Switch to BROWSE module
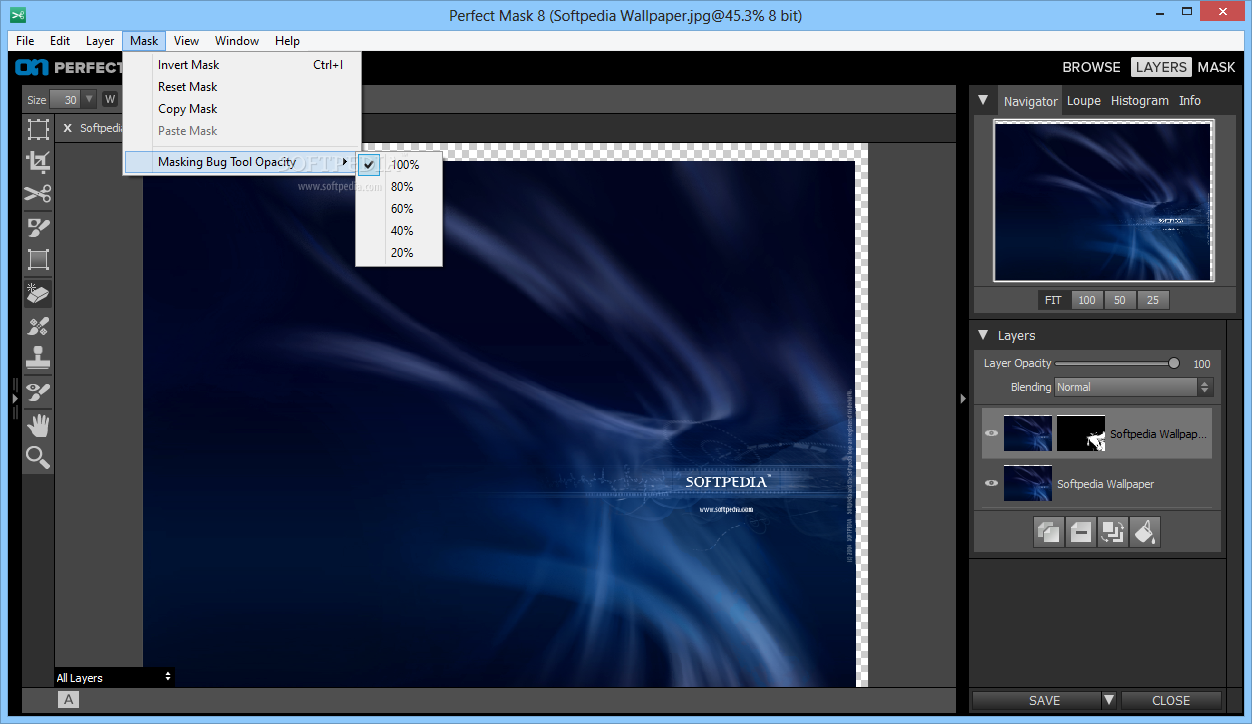The width and height of the screenshot is (1252, 724). (x=1091, y=67)
